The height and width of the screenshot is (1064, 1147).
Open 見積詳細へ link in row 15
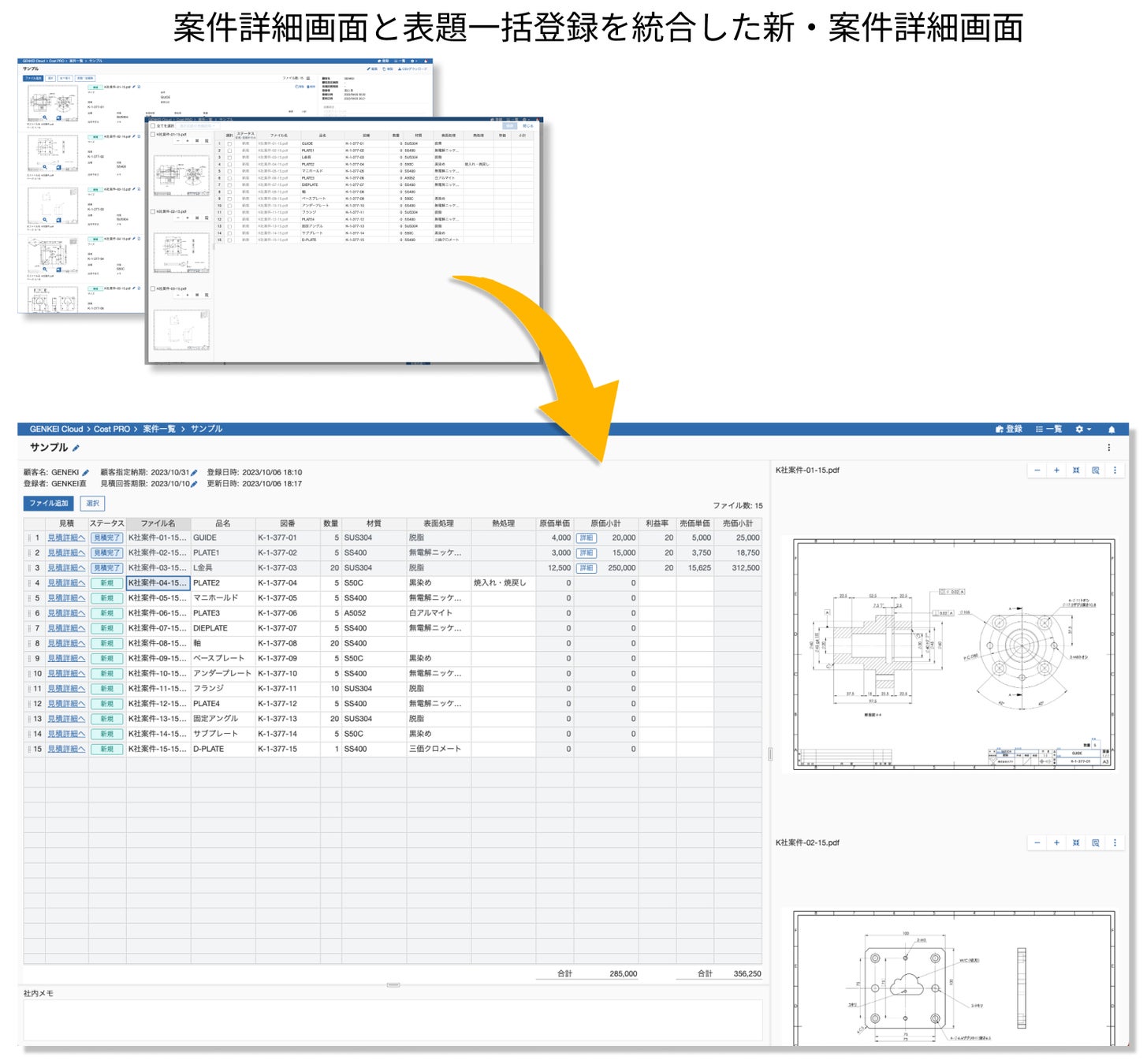click(66, 750)
